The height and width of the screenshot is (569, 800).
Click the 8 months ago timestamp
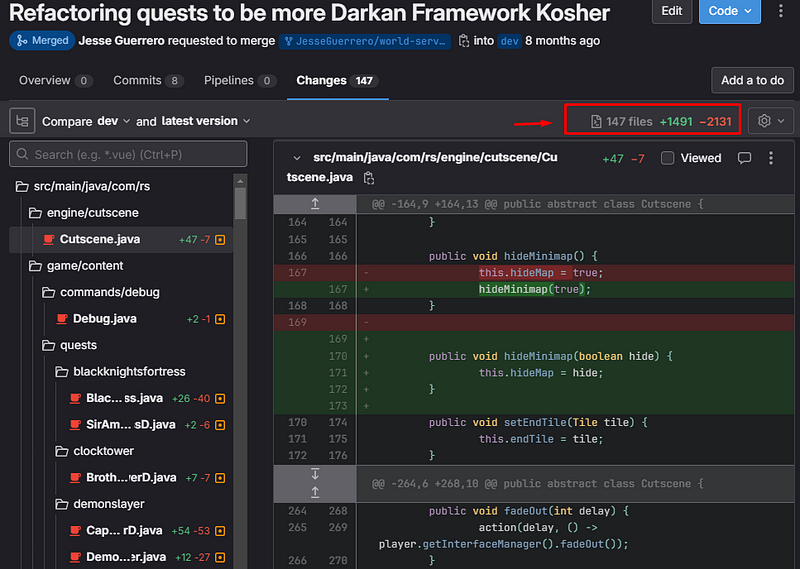[562, 41]
